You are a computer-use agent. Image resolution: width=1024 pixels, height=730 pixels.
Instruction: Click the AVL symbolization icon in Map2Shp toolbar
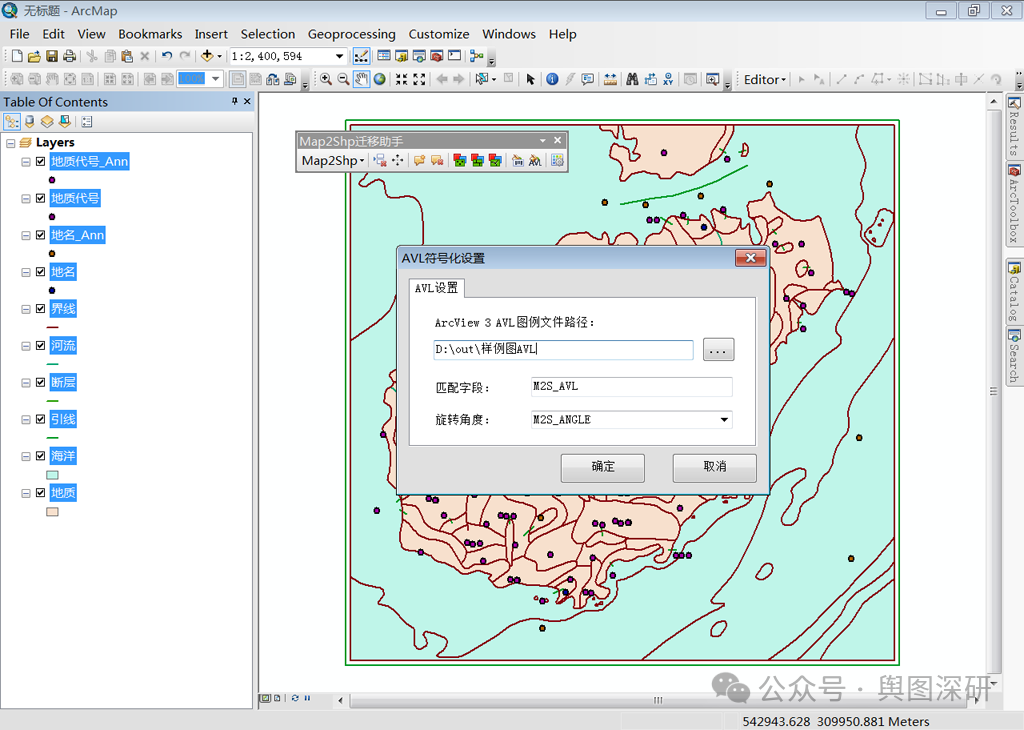pos(535,161)
